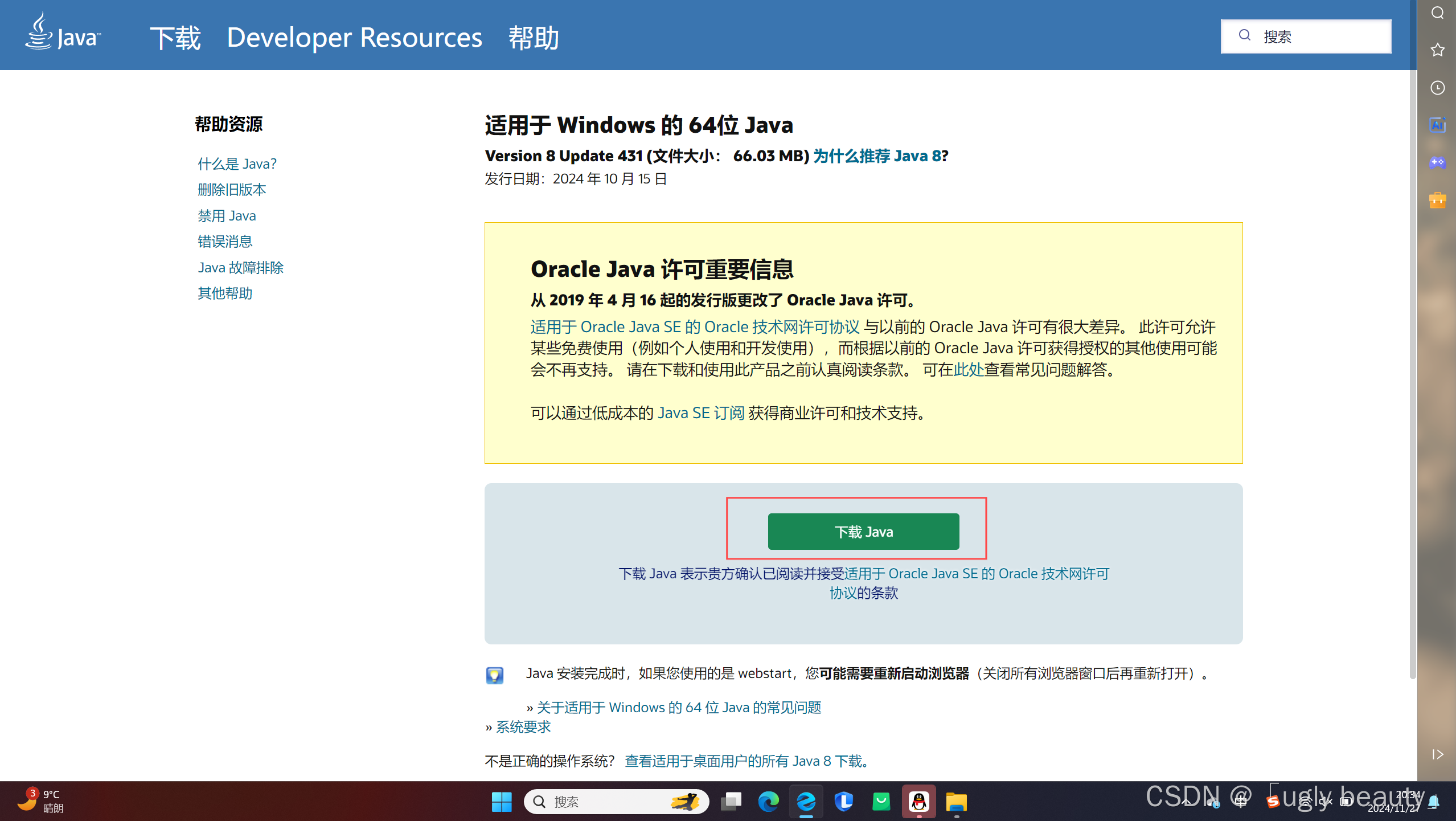Open the 帮助 menu in header
Viewport: 1456px width, 821px height.
(x=534, y=38)
